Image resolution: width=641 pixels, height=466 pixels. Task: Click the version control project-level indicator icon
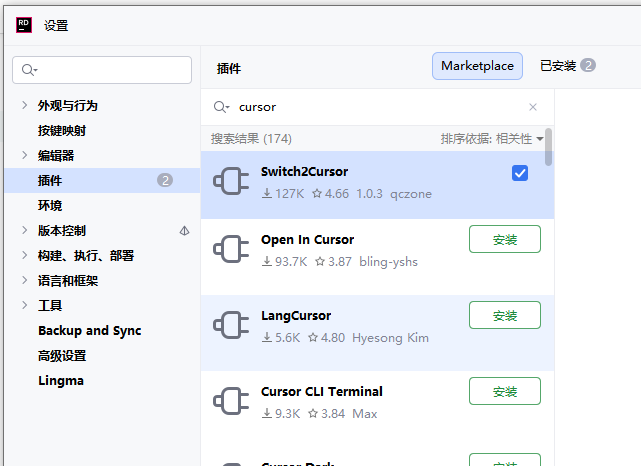[184, 231]
